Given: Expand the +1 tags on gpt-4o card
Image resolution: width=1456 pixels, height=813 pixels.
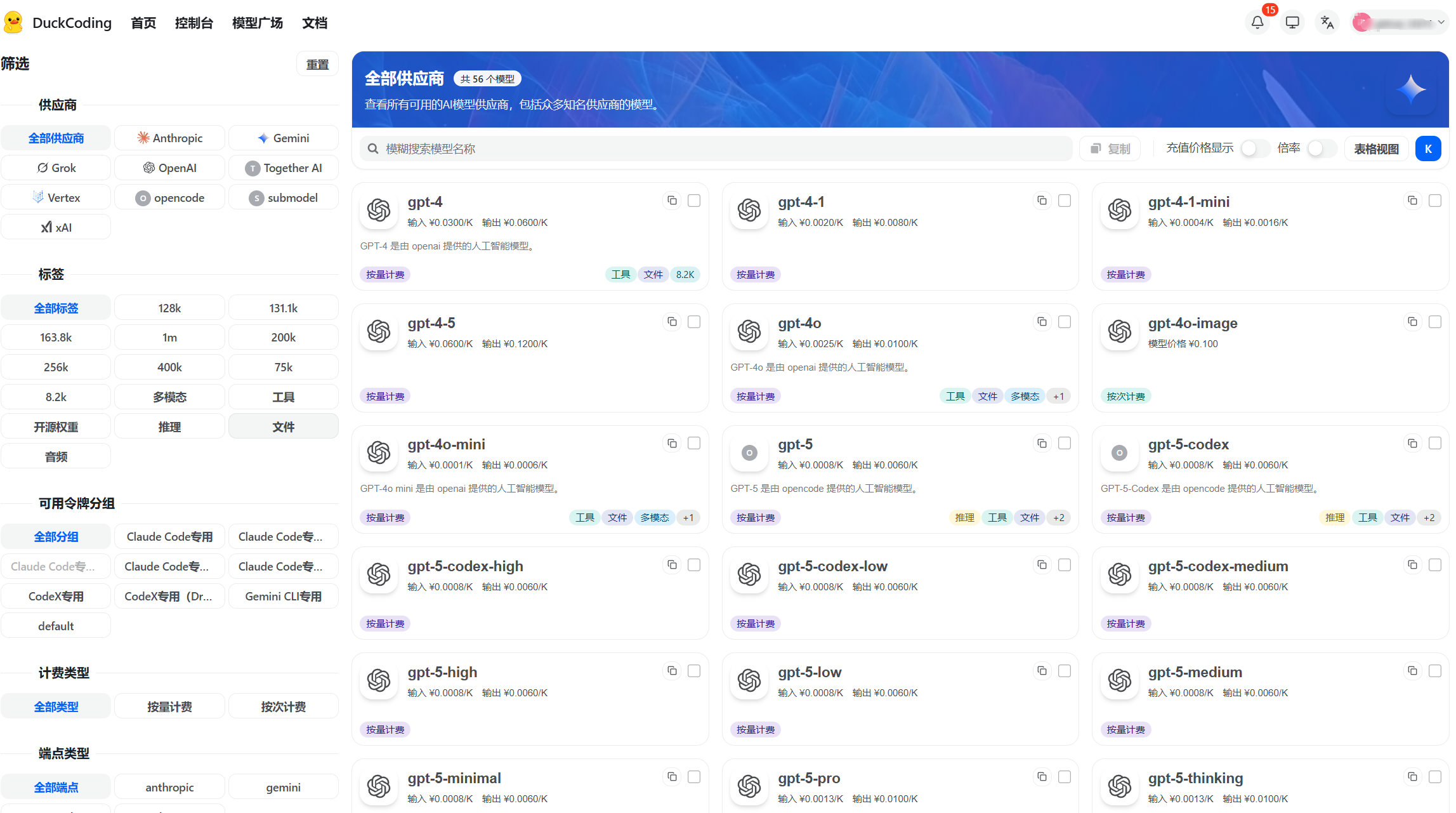Looking at the screenshot, I should (1059, 397).
